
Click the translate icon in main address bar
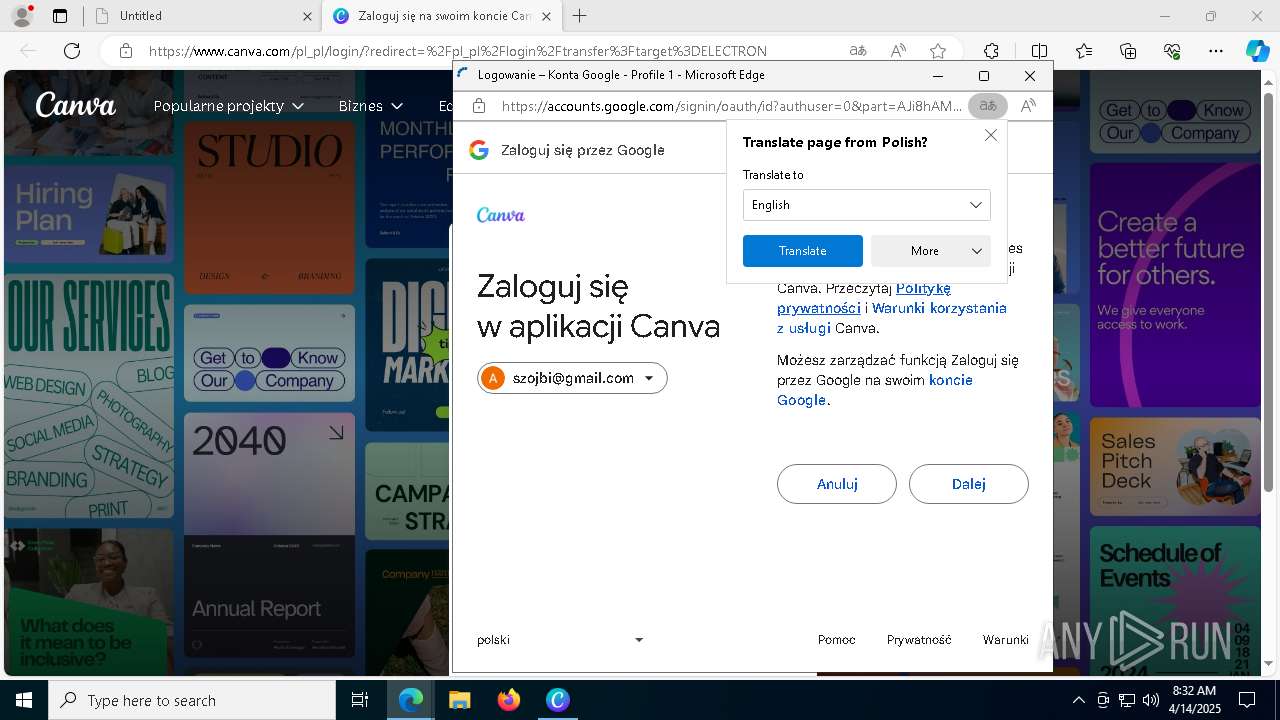tap(857, 51)
